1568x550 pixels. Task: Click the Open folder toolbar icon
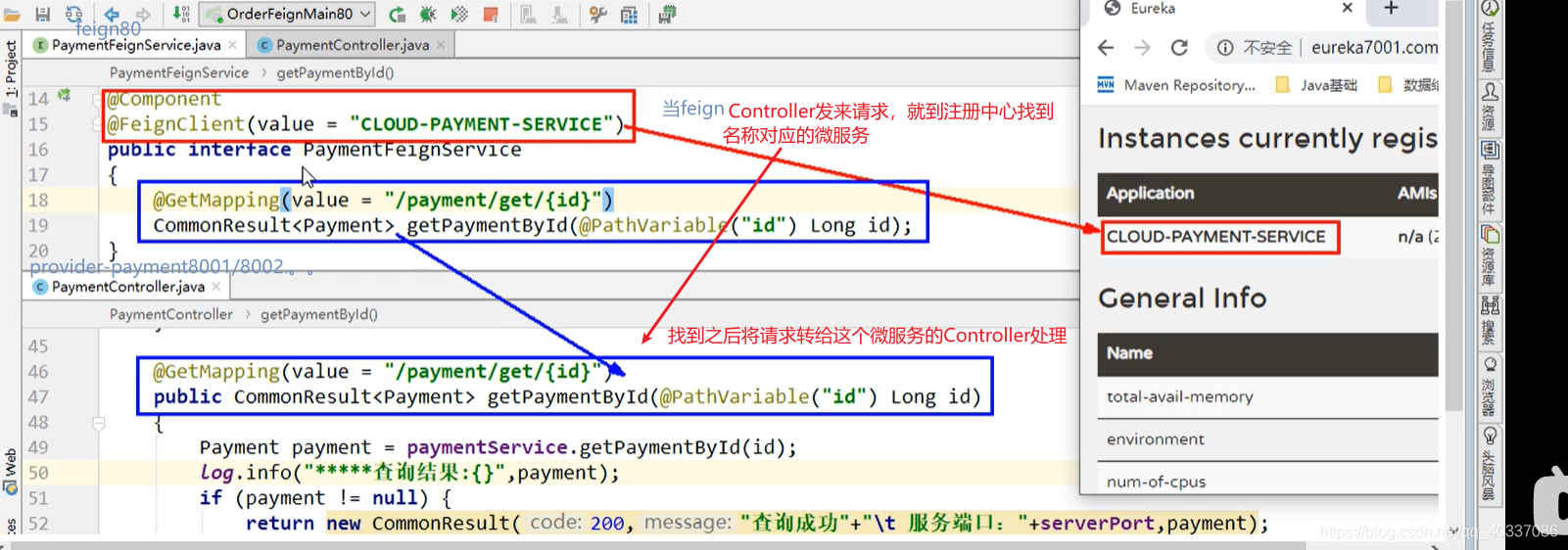coord(12,15)
